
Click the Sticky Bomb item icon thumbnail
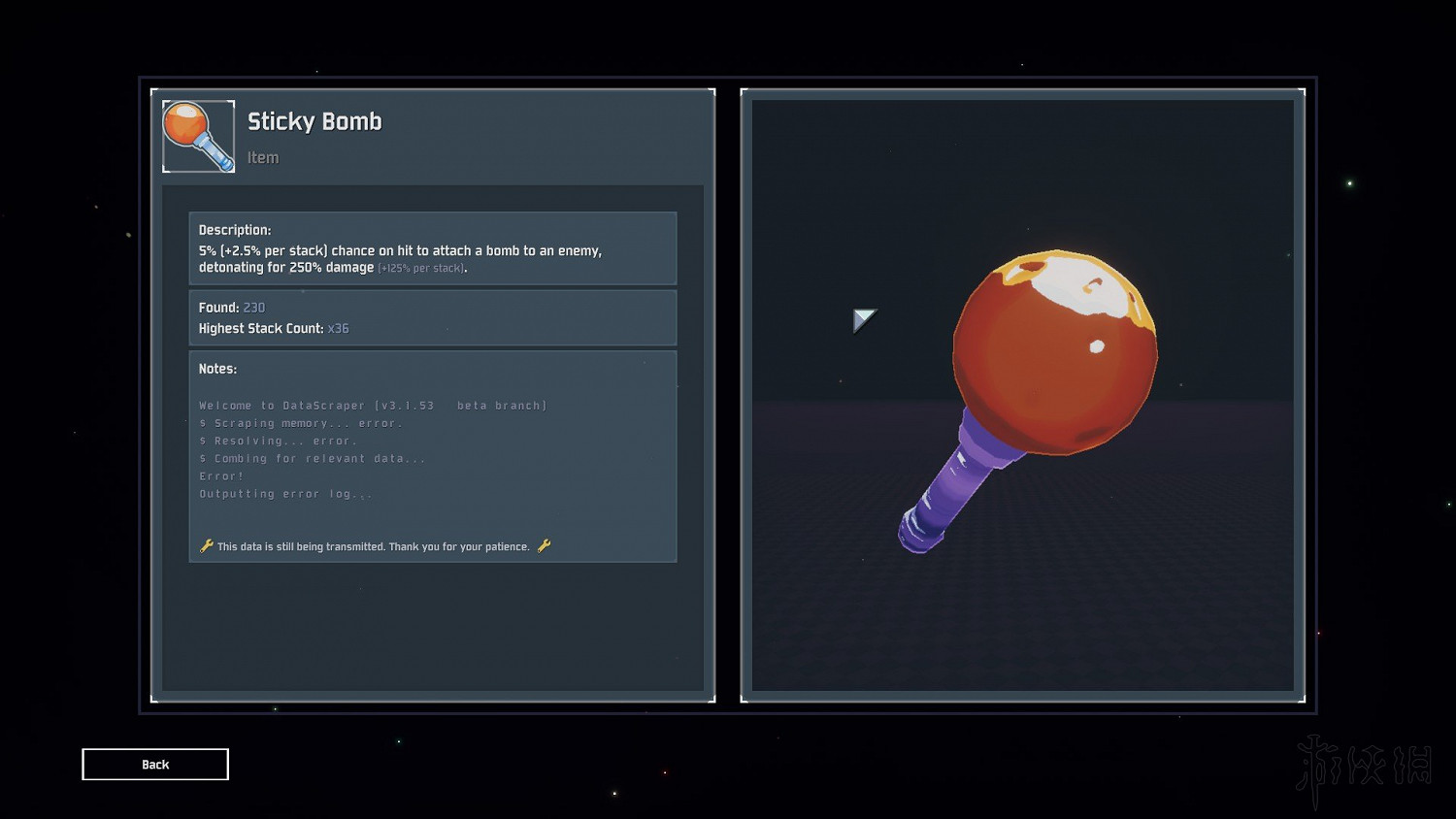[x=198, y=137]
